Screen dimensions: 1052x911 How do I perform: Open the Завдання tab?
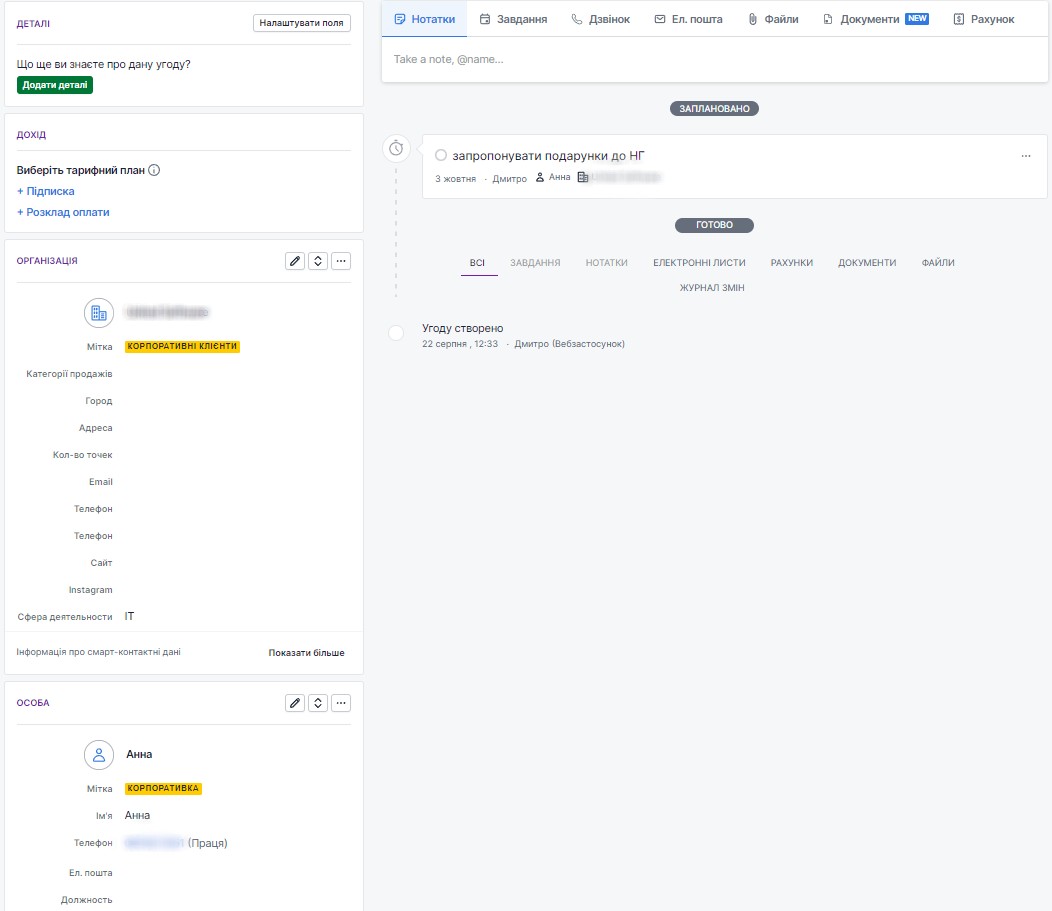point(513,19)
